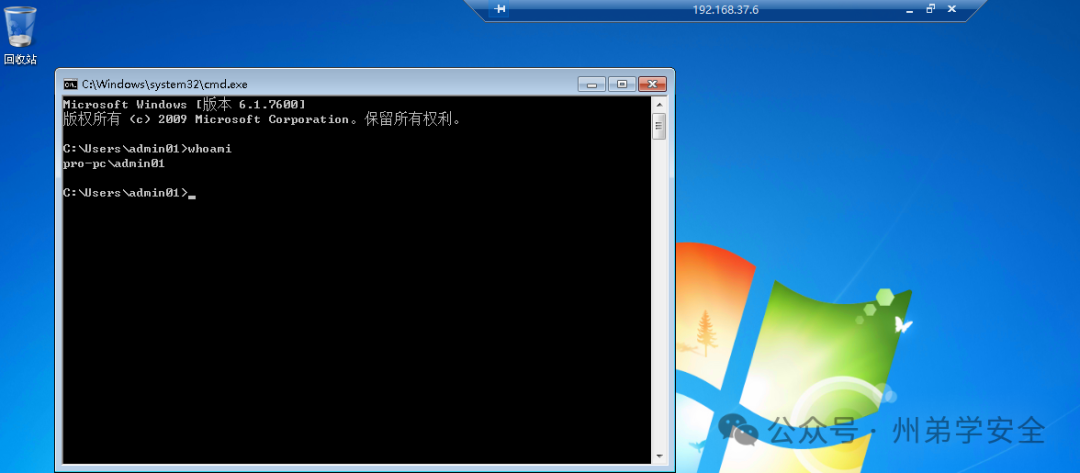This screenshot has width=1080, height=473.
Task: Maximize the cmd.exe window
Action: [x=622, y=84]
